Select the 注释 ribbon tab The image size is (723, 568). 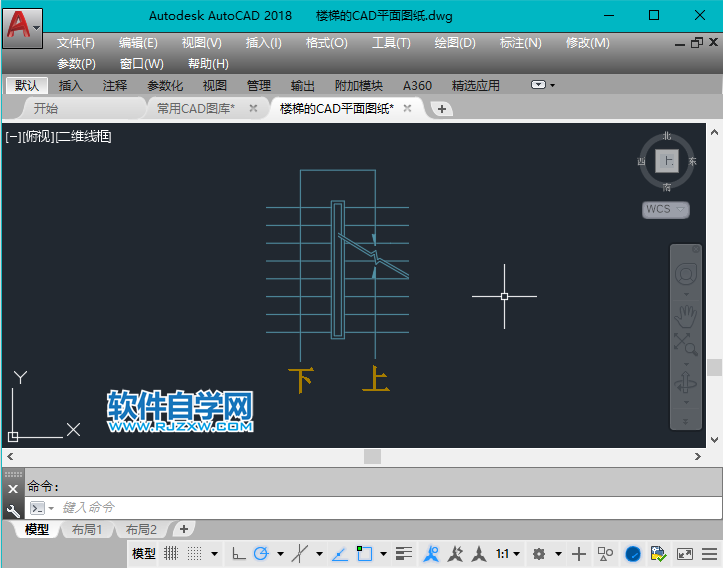click(x=114, y=85)
